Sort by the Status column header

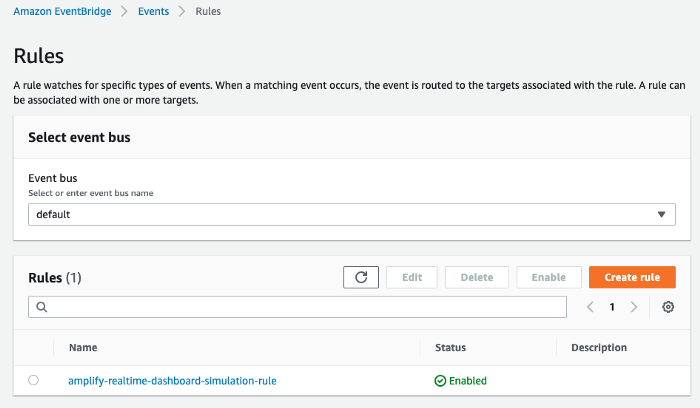coord(450,348)
